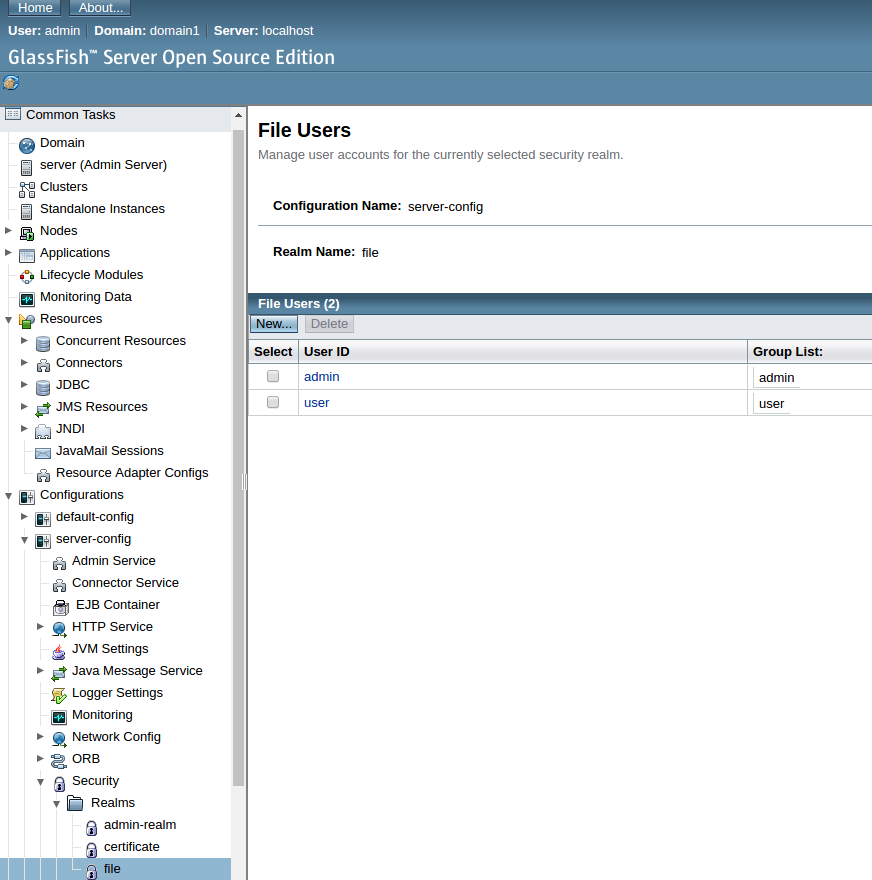Collapse the Realms tree node
The width and height of the screenshot is (872, 880).
pos(56,804)
